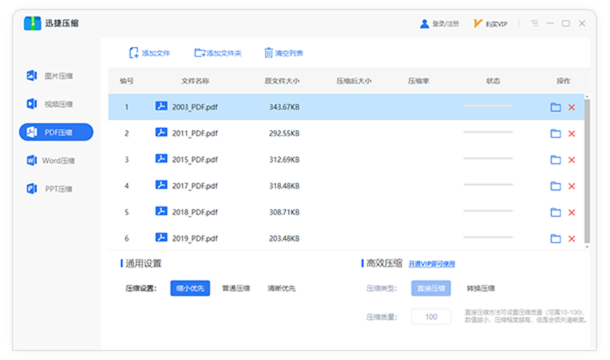Select the 普通压缩 compression option
The image size is (610, 360).
[236, 288]
